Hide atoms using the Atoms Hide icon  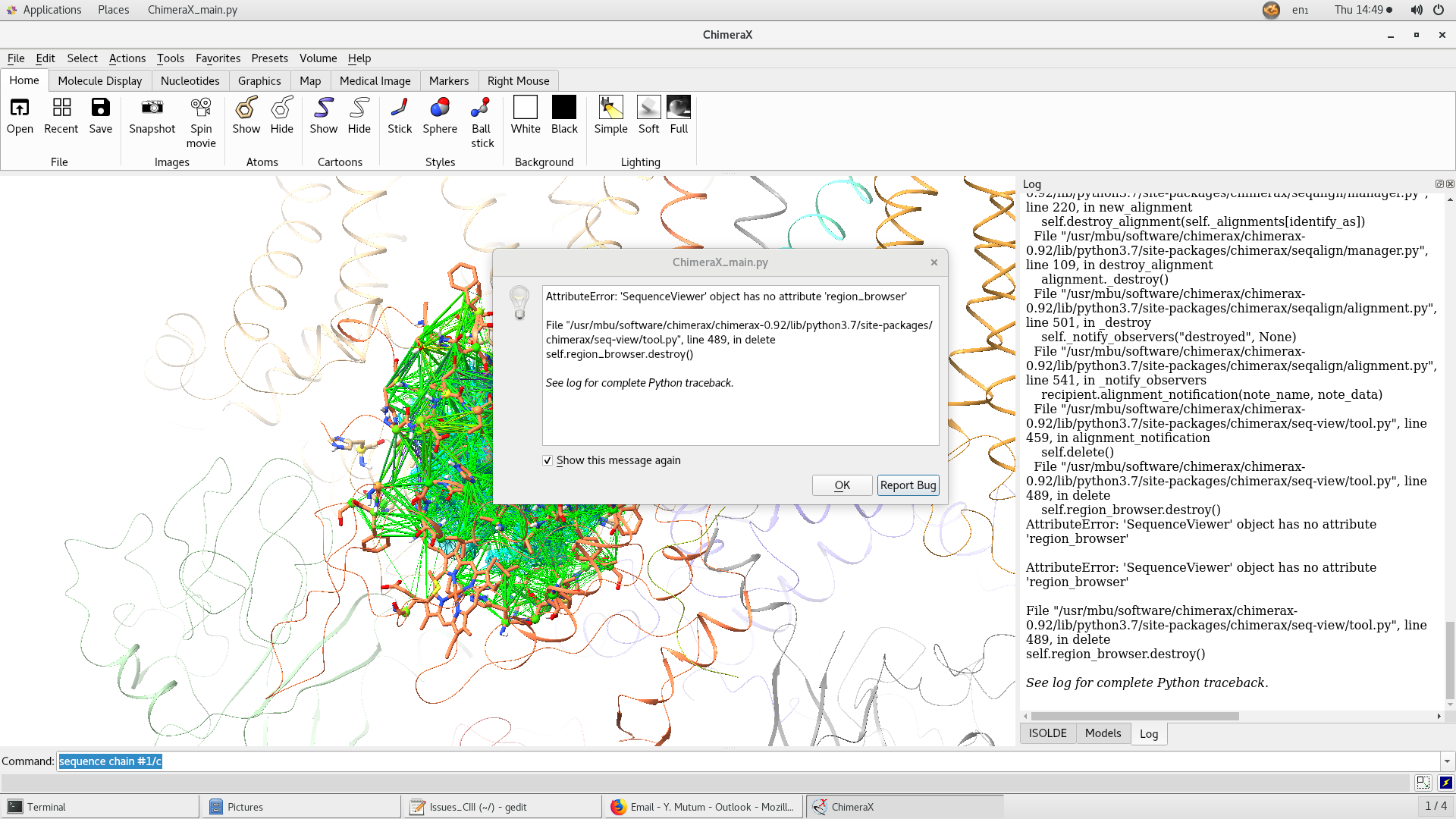[281, 108]
